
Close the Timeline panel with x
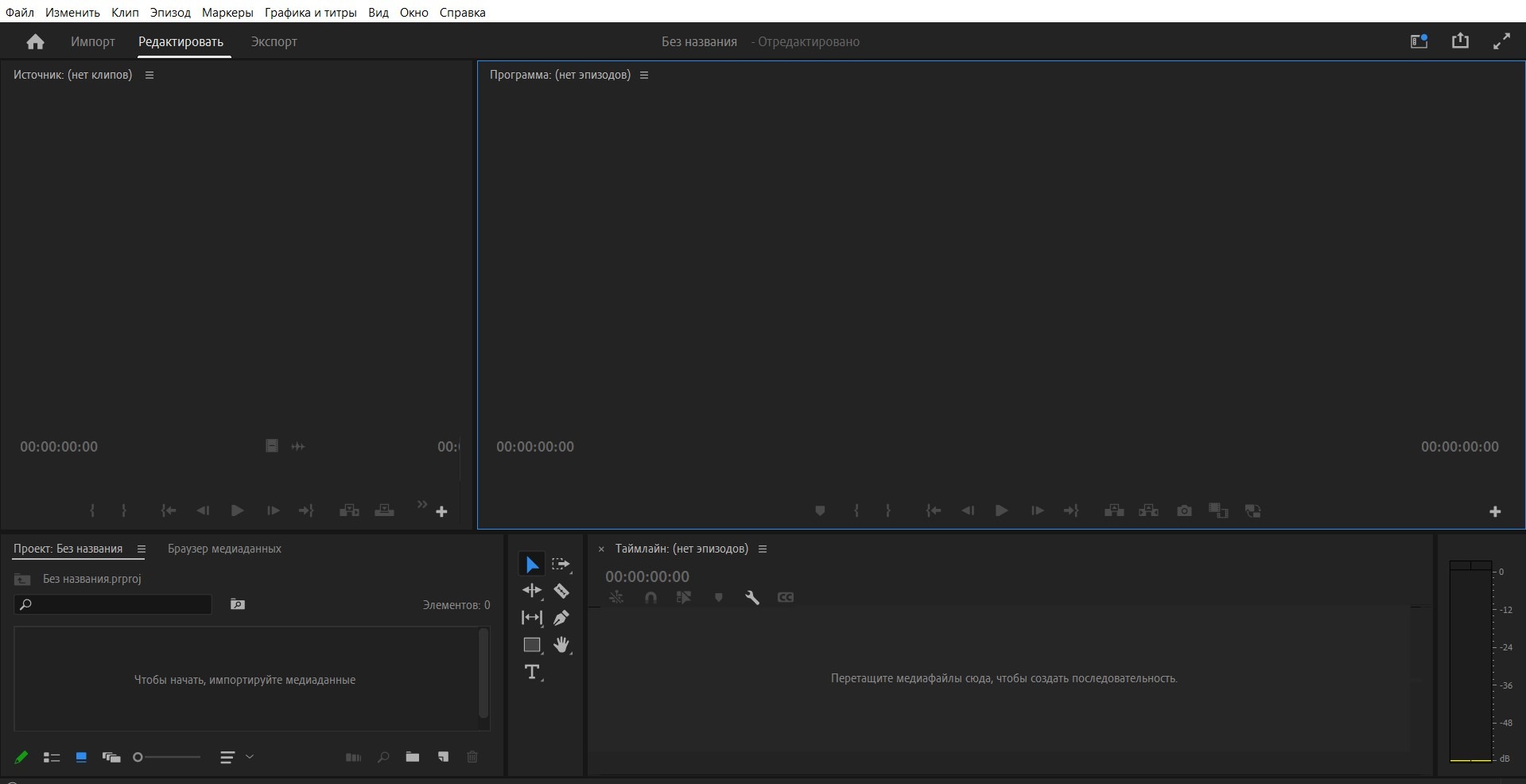601,549
